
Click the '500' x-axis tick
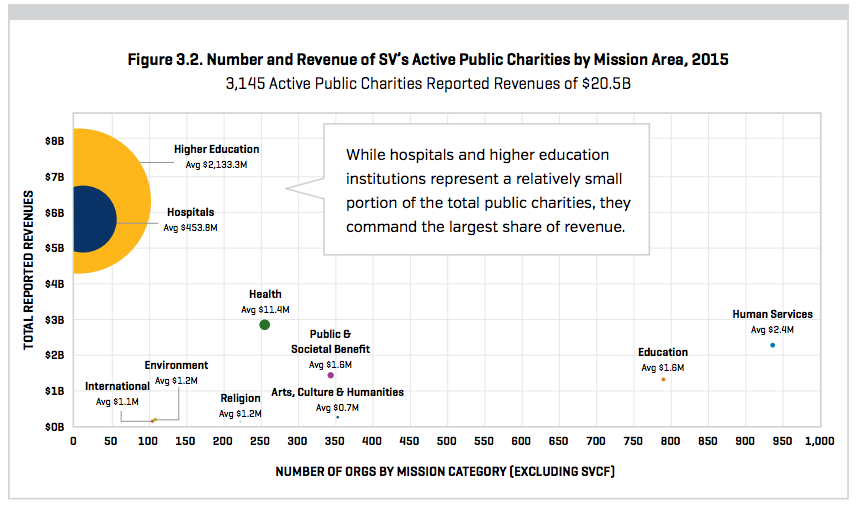[447, 441]
